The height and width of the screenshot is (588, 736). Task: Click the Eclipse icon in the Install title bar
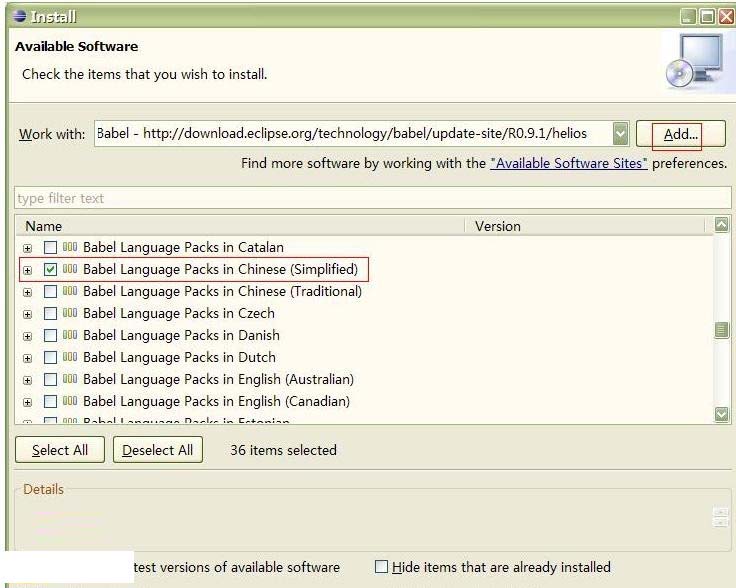click(20, 16)
